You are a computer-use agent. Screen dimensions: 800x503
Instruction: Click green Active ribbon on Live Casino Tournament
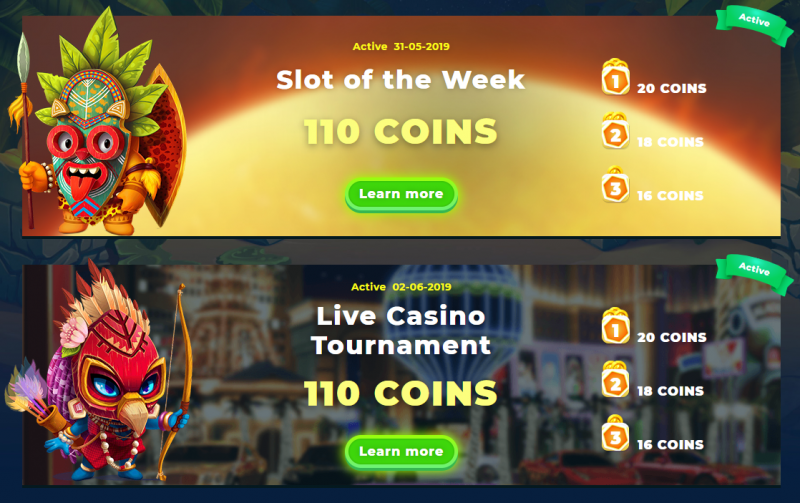755,273
